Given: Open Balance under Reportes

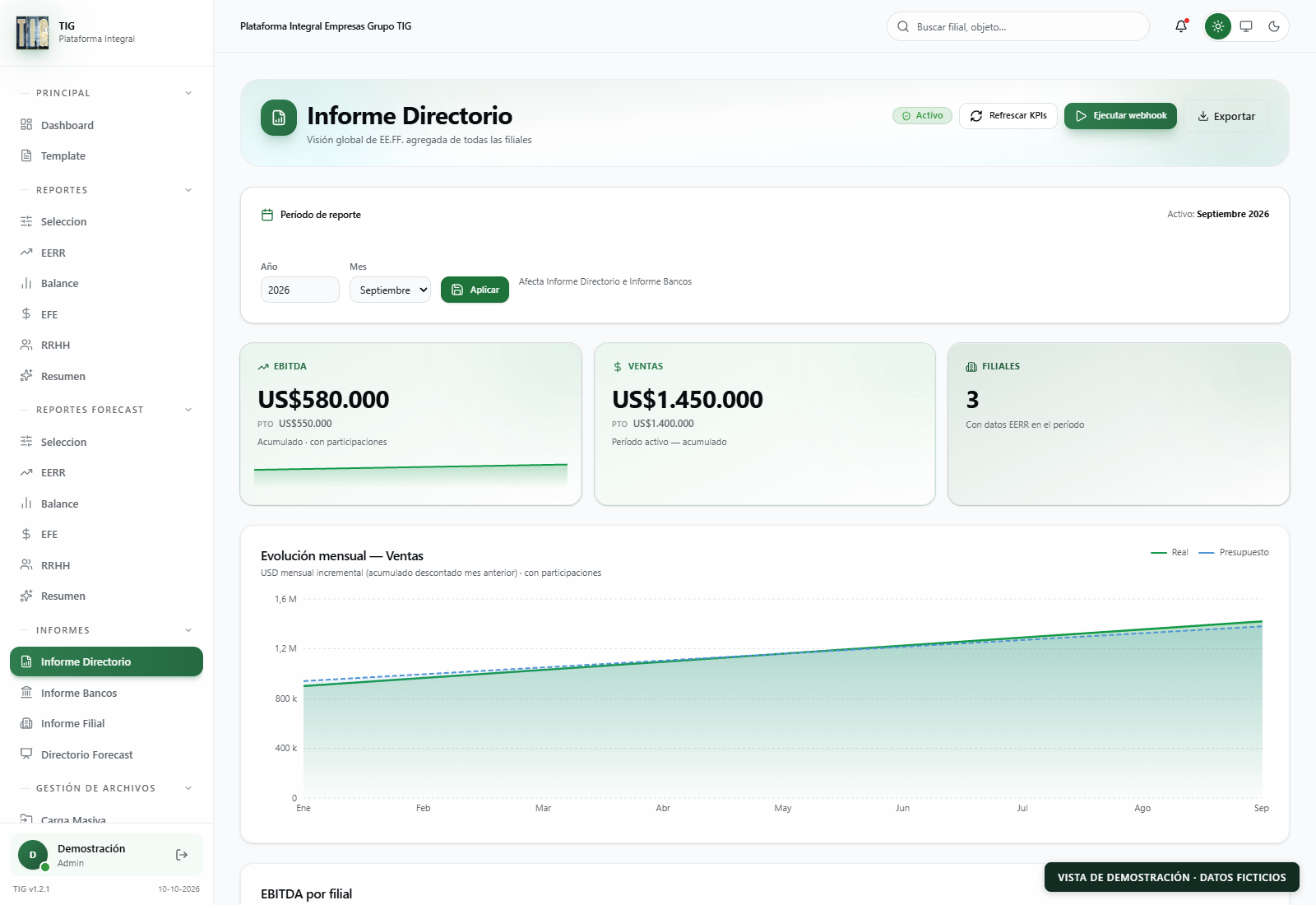Looking at the screenshot, I should pos(106,283).
